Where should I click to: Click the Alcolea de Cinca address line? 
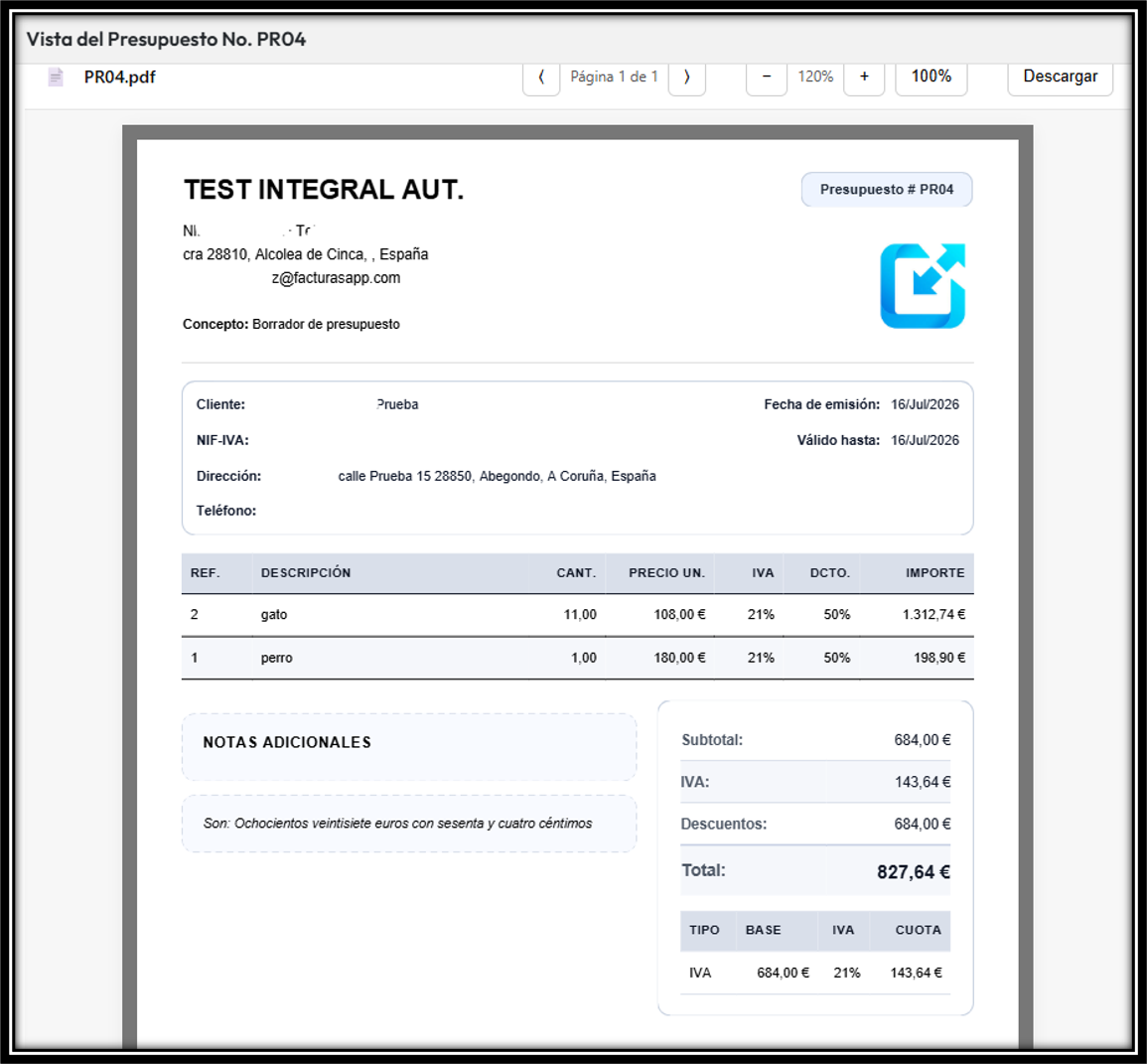click(306, 254)
